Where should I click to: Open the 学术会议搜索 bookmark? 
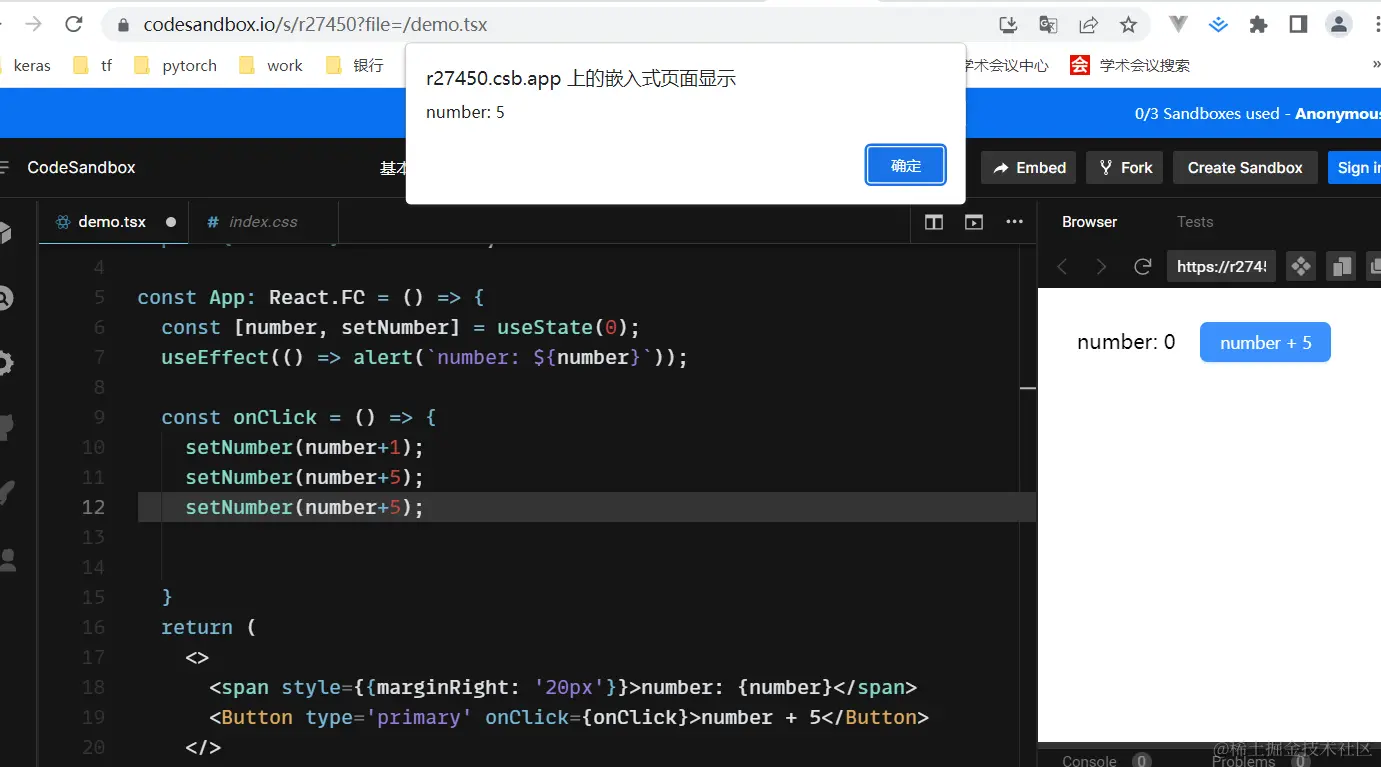[1130, 65]
